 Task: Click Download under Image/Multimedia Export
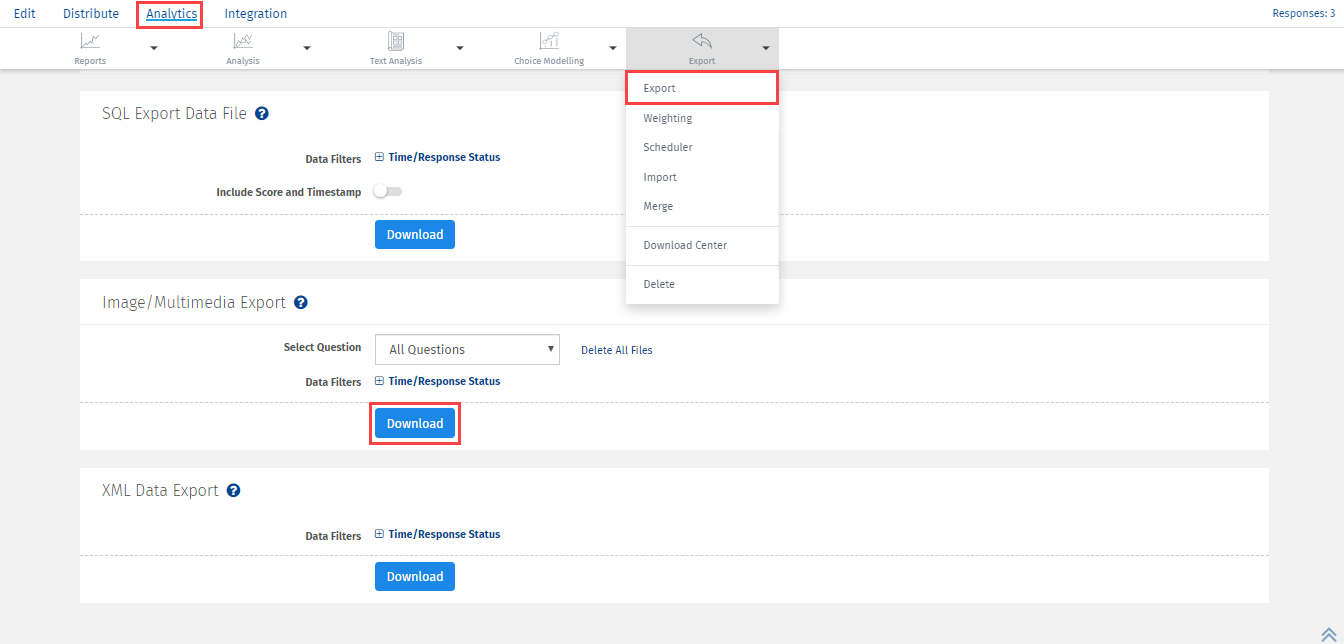pos(415,424)
